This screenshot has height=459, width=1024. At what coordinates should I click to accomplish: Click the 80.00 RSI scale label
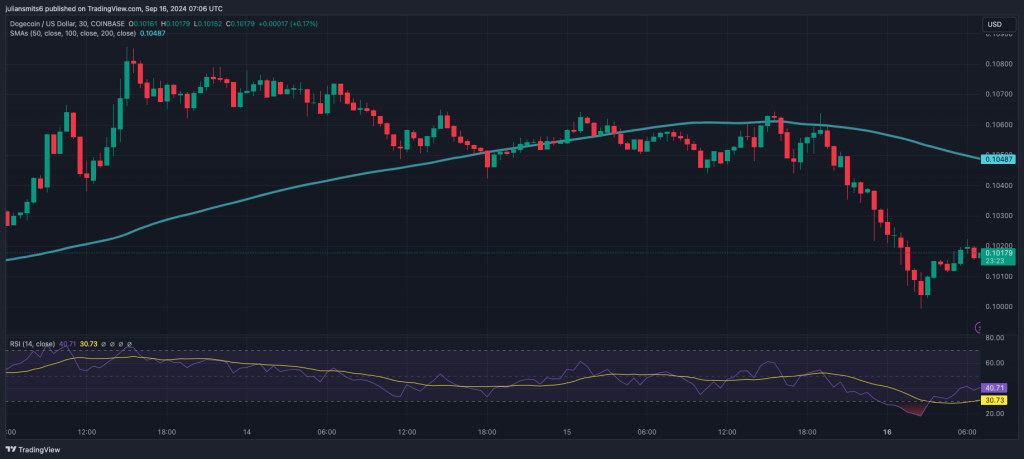tap(995, 338)
